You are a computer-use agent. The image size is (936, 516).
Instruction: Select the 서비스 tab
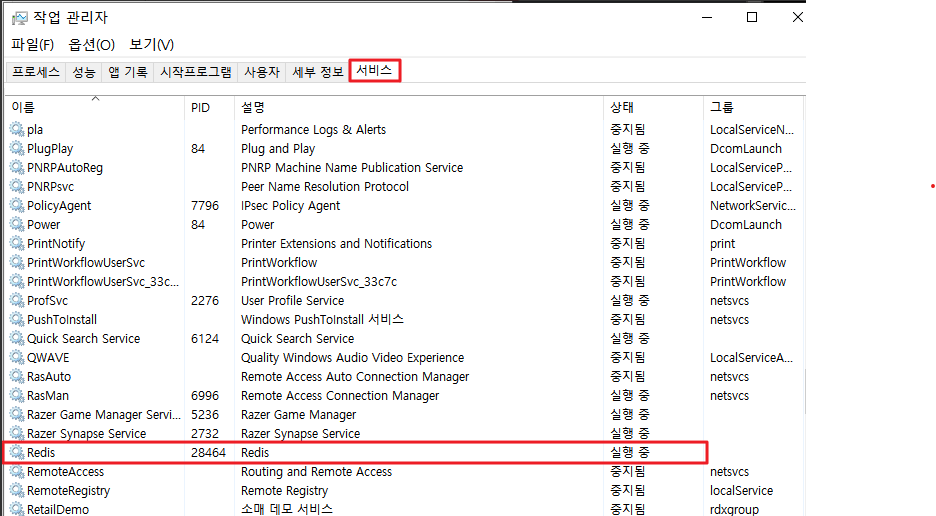[x=374, y=70]
